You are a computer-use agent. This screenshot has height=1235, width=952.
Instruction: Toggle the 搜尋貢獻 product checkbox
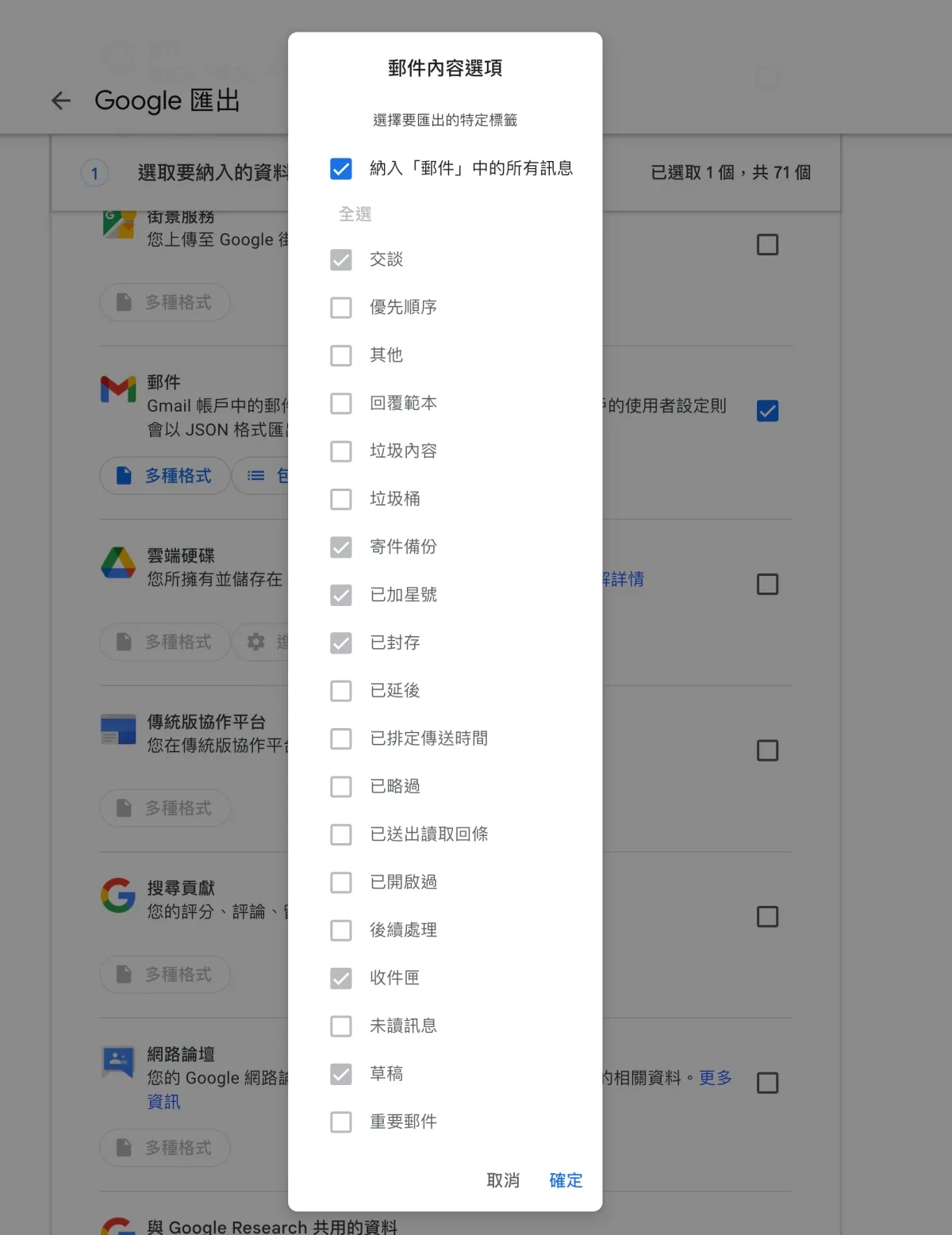tap(767, 917)
